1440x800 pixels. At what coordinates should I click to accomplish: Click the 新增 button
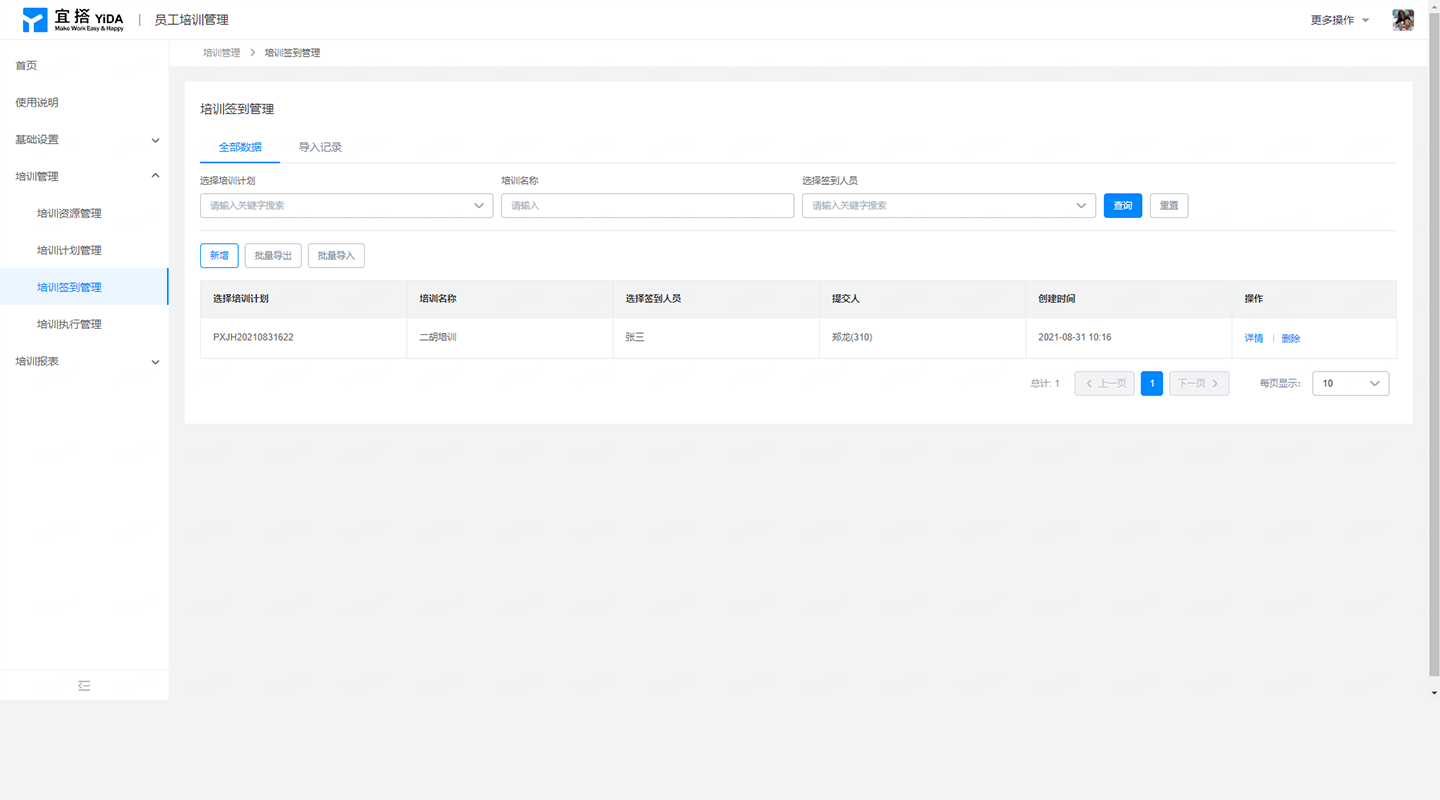(x=219, y=256)
